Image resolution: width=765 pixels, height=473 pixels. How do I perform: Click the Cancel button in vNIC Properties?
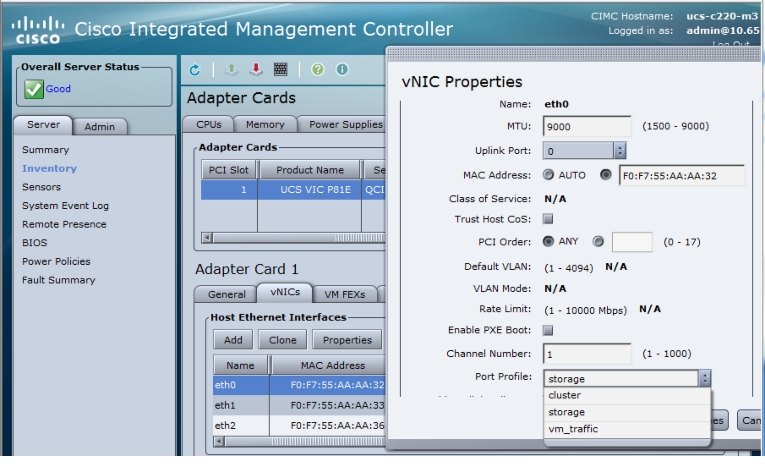point(749,420)
